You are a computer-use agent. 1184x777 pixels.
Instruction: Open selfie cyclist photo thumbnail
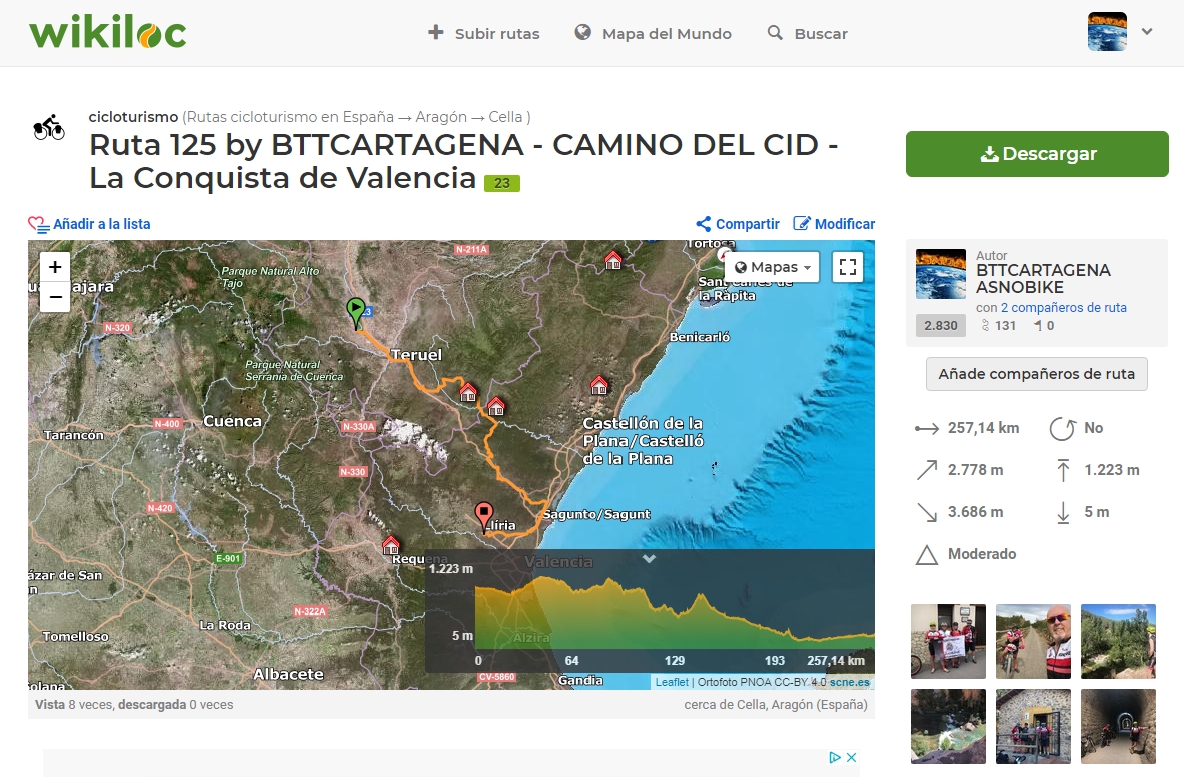[x=1033, y=641]
